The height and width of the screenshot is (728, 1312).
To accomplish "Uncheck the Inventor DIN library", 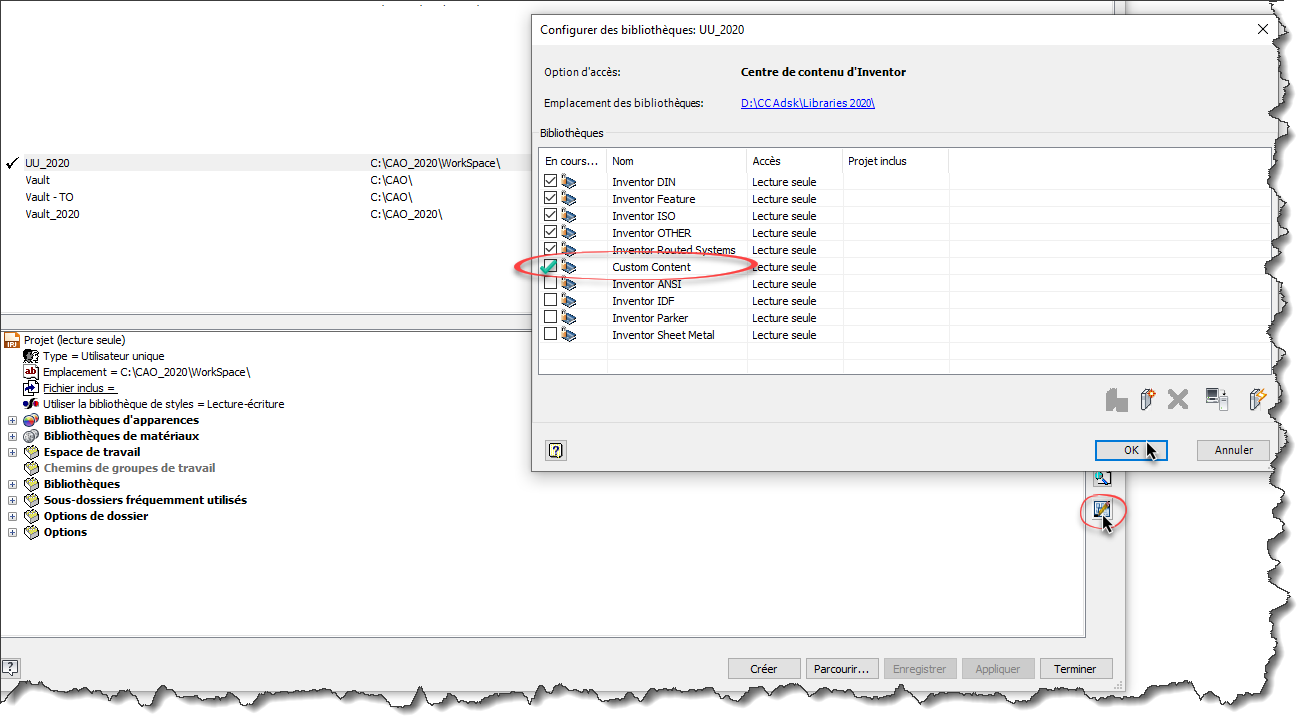I will [550, 182].
